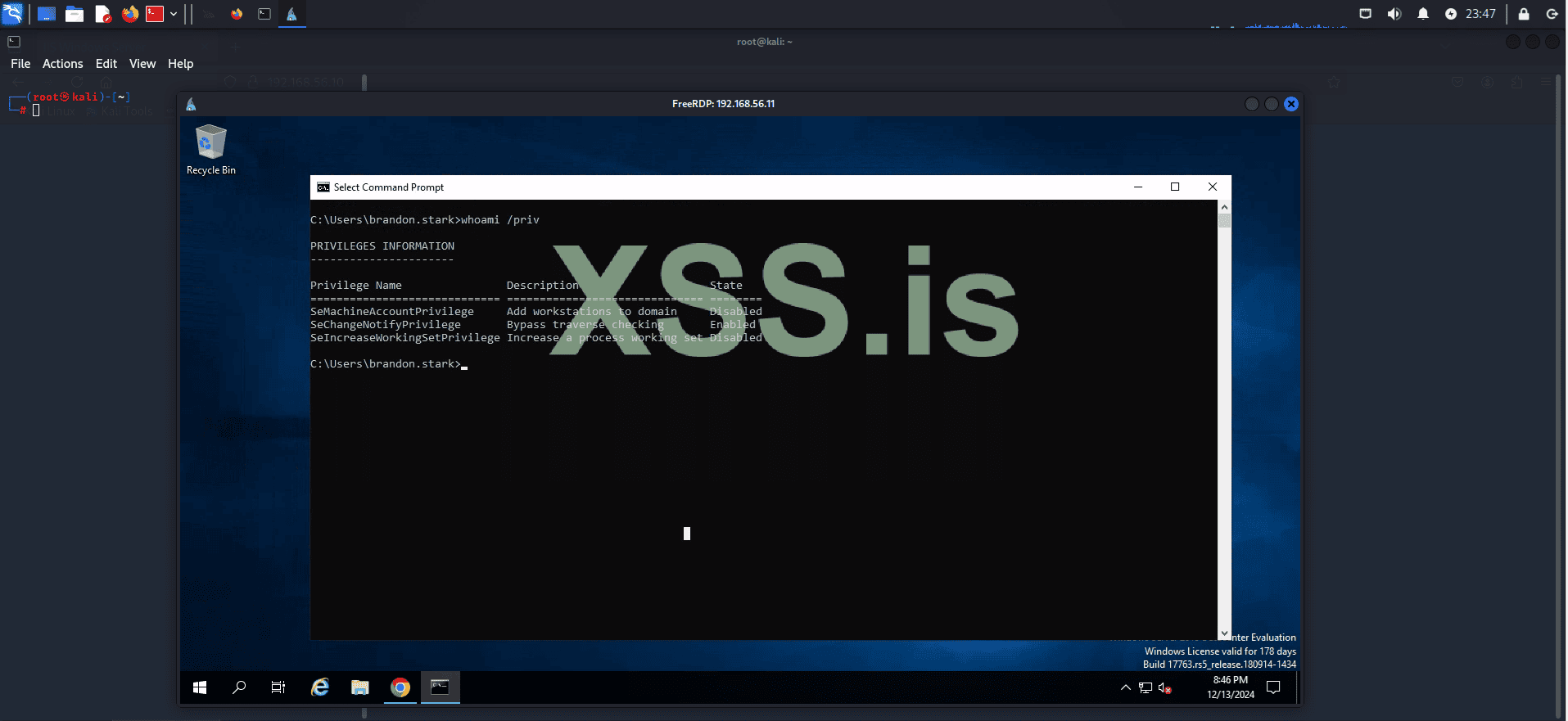
Task: Click the PRIVILEGES INFORMATION heading
Action: pyautogui.click(x=382, y=246)
